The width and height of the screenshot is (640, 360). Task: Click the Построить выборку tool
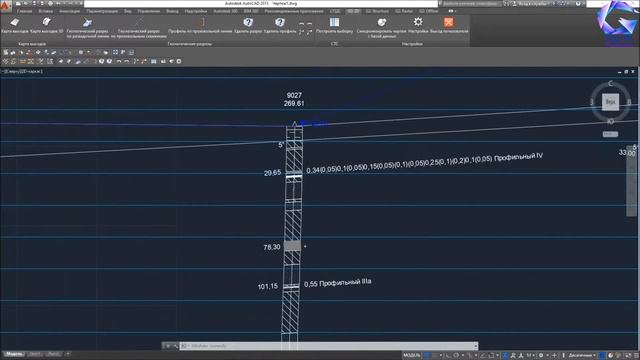pos(334,25)
